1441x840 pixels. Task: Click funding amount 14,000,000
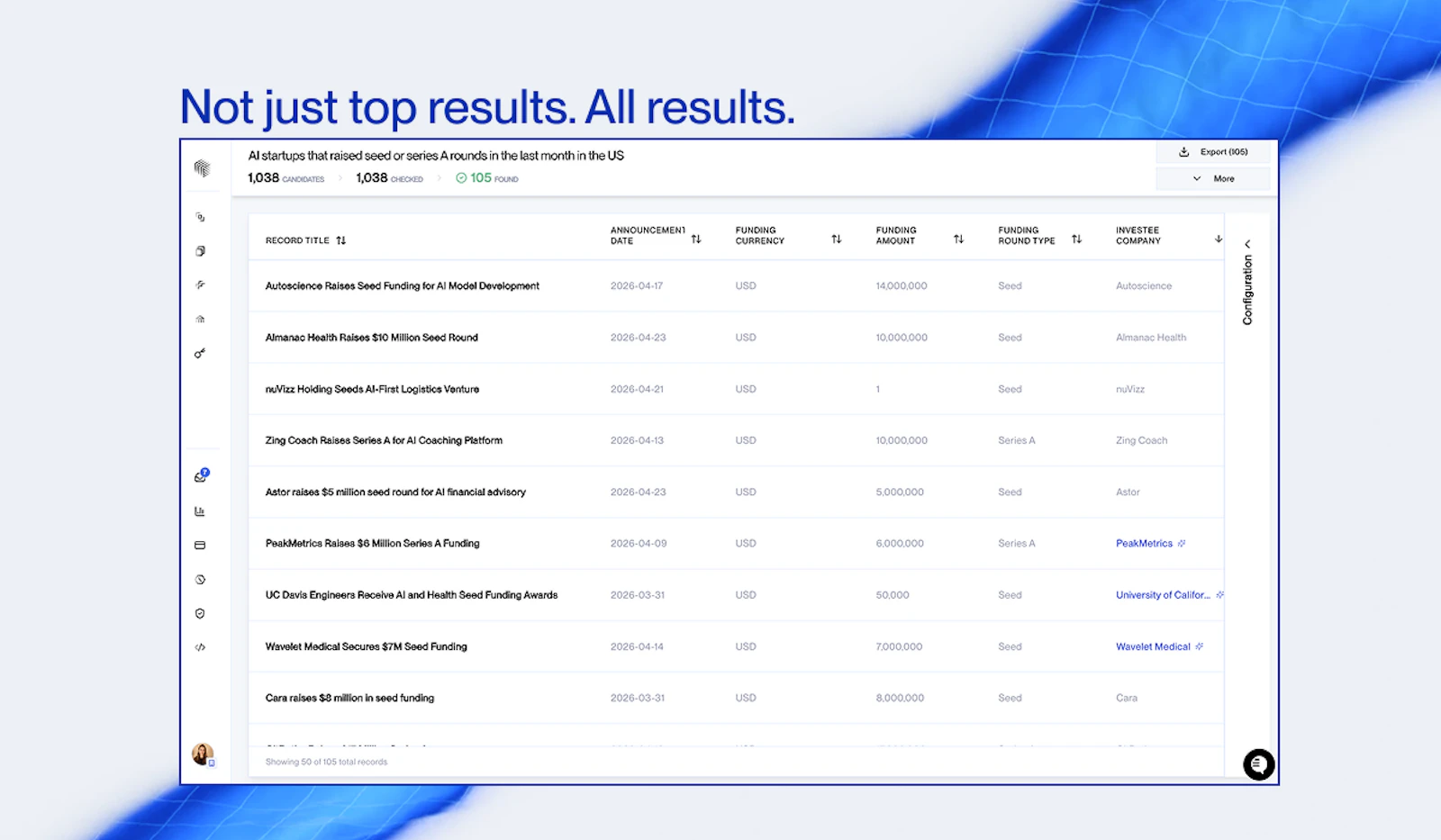pyautogui.click(x=902, y=286)
